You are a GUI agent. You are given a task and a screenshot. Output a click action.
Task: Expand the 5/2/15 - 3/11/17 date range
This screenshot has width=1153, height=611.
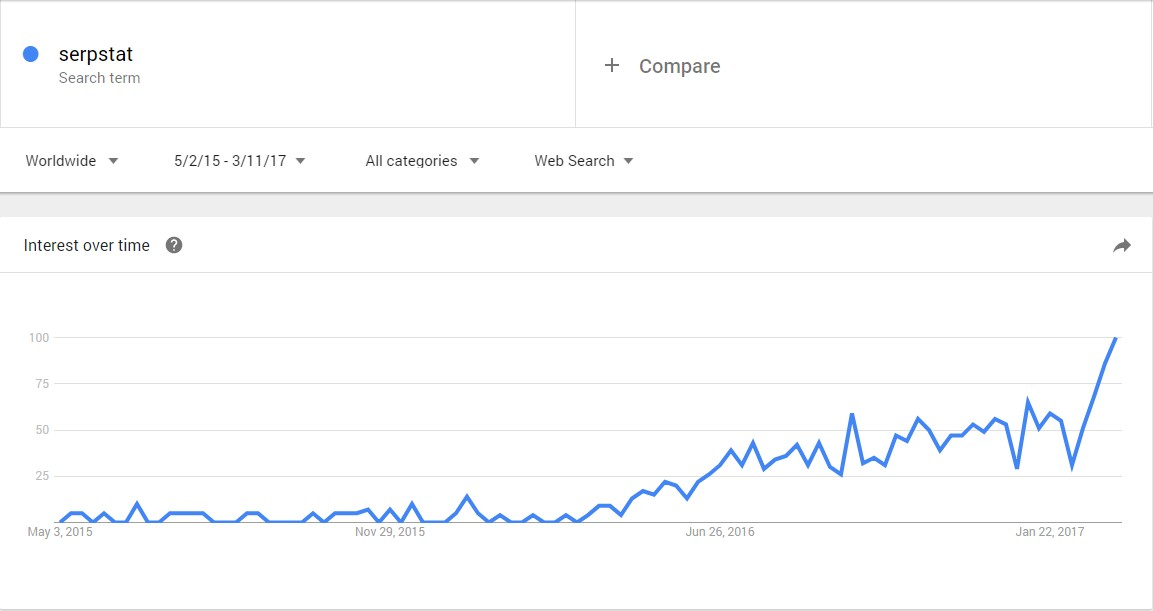[240, 161]
